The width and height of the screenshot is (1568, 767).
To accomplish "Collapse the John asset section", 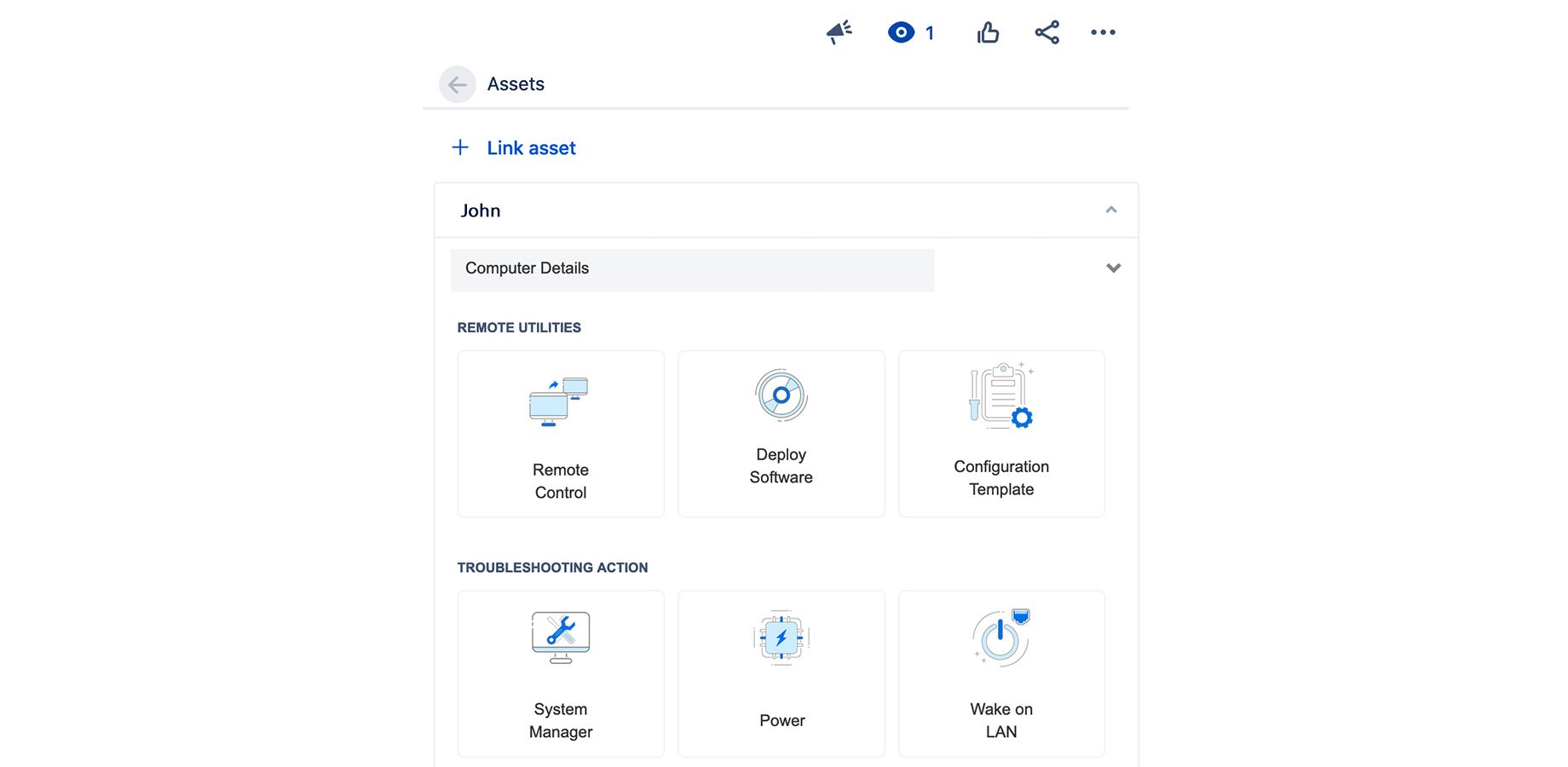I will (1110, 210).
